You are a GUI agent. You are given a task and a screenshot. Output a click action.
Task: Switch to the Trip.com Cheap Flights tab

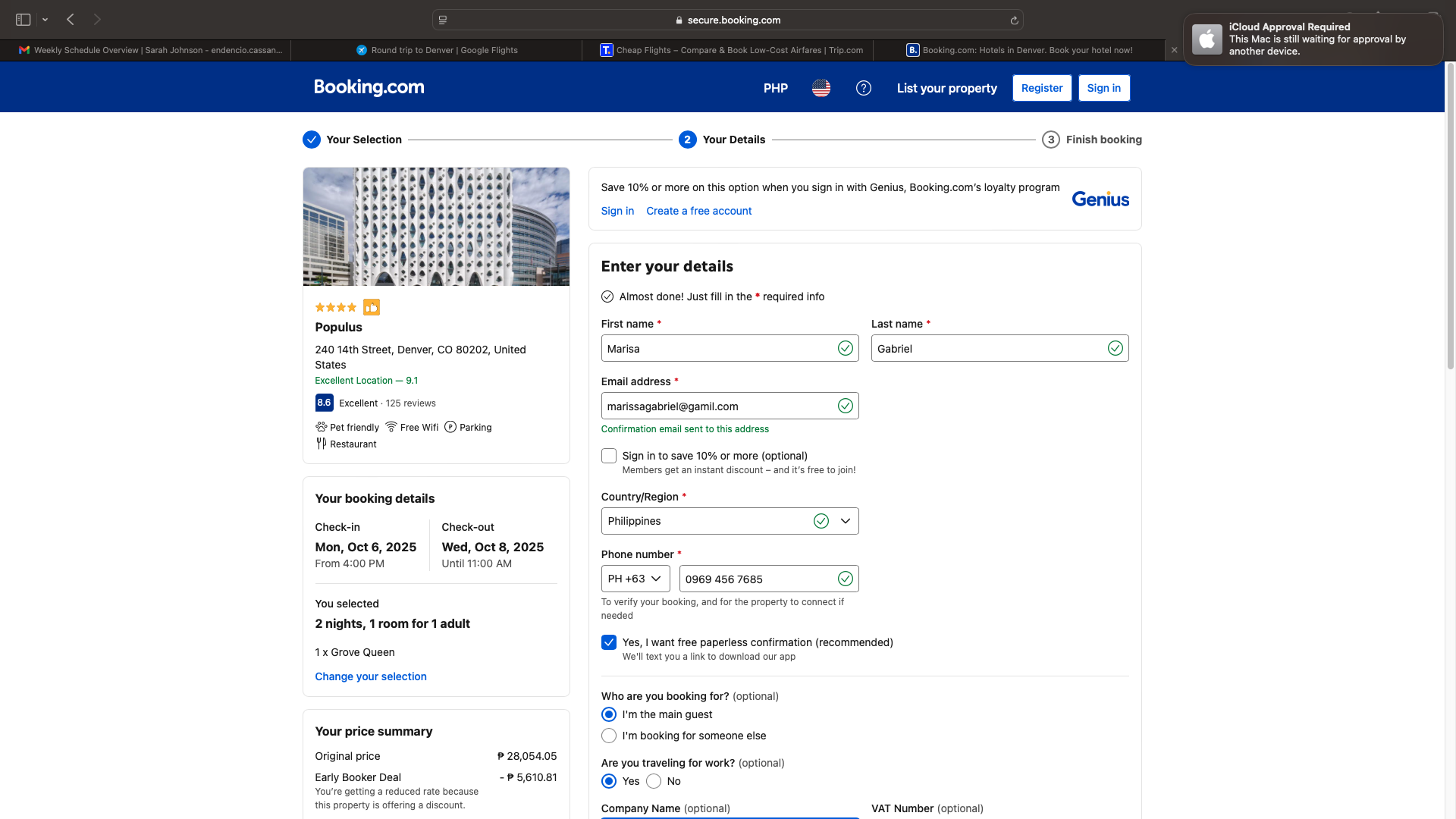(731, 50)
